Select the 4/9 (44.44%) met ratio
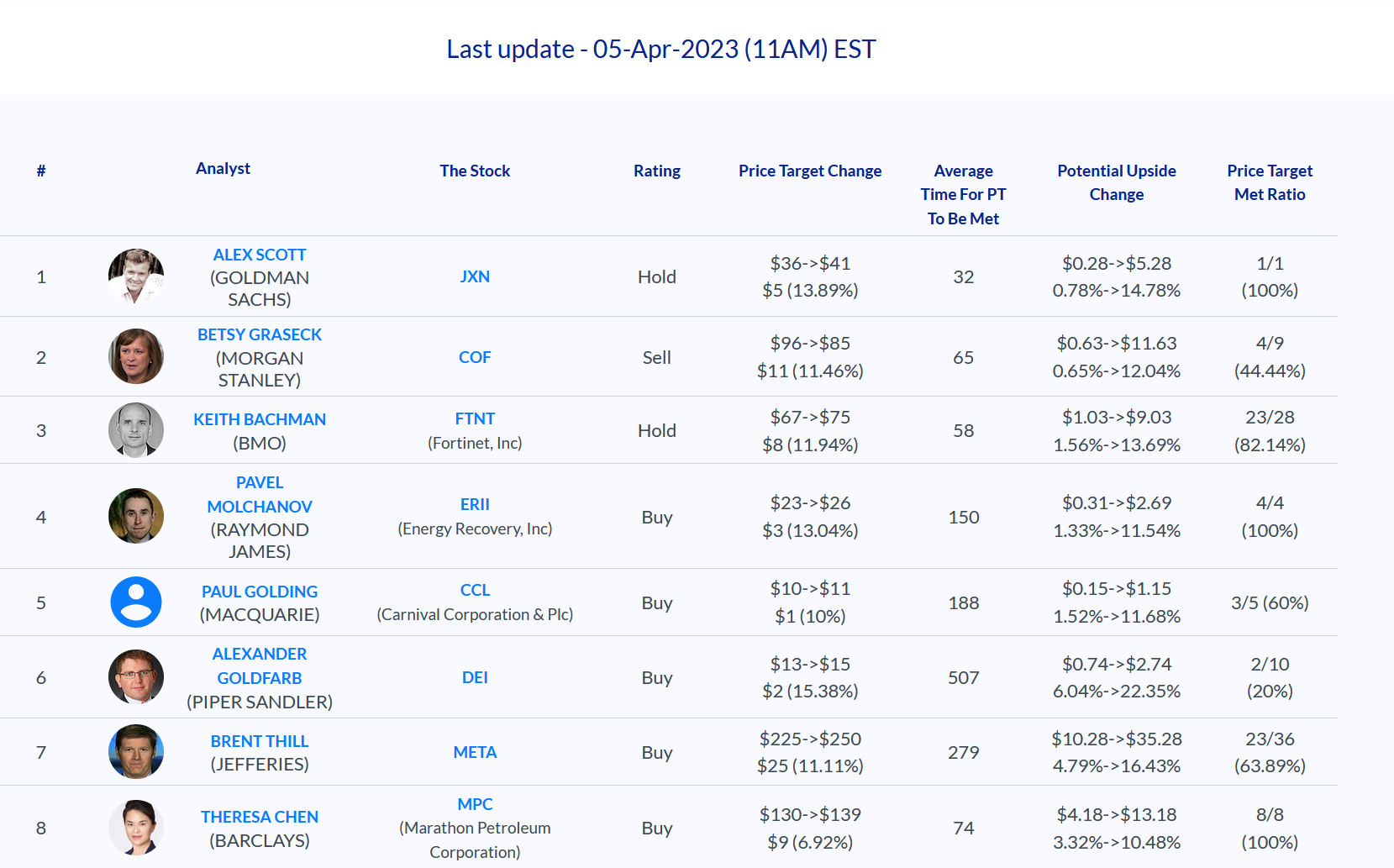 click(x=1270, y=357)
